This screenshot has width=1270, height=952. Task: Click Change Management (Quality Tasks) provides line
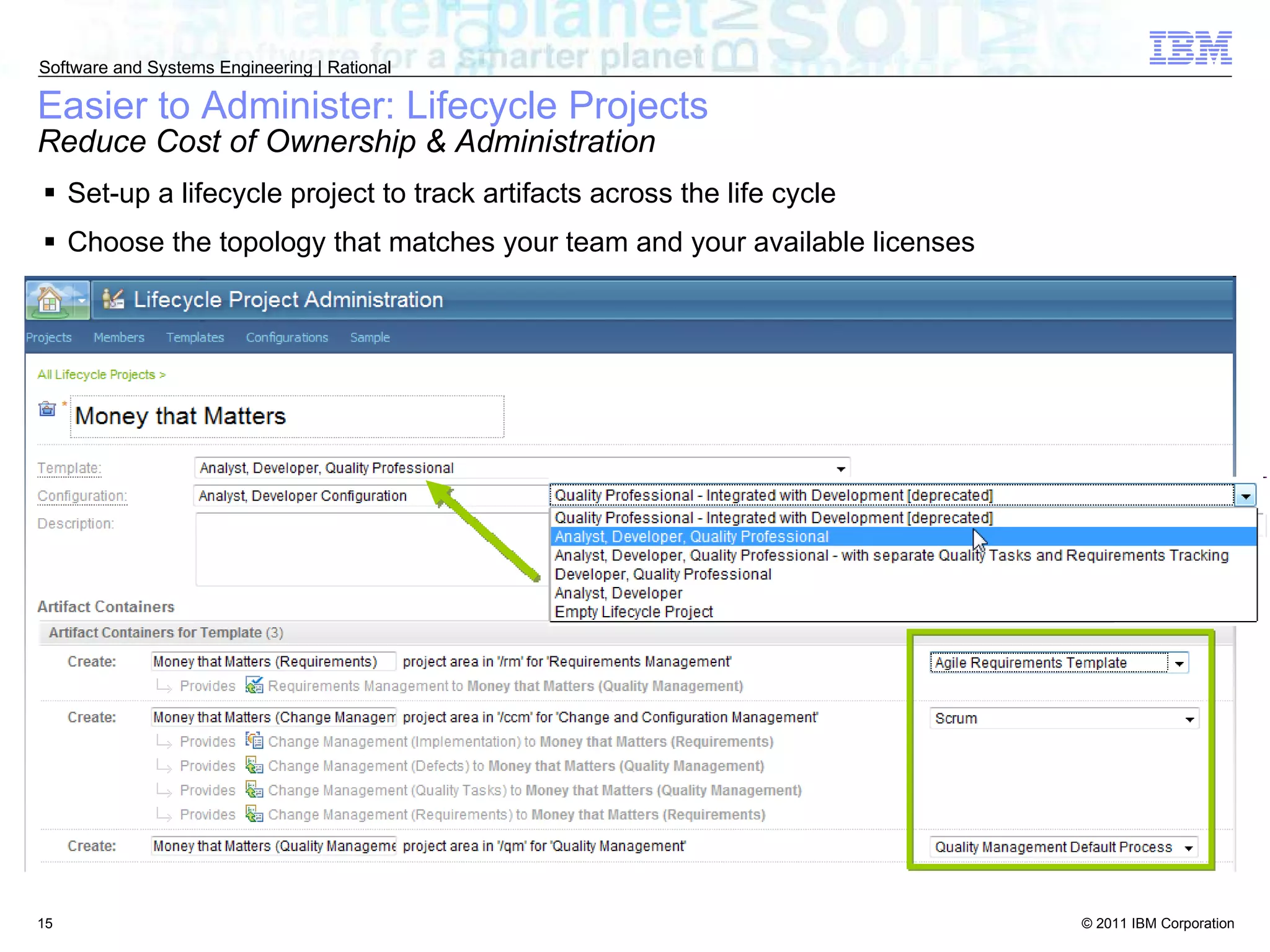coord(535,790)
